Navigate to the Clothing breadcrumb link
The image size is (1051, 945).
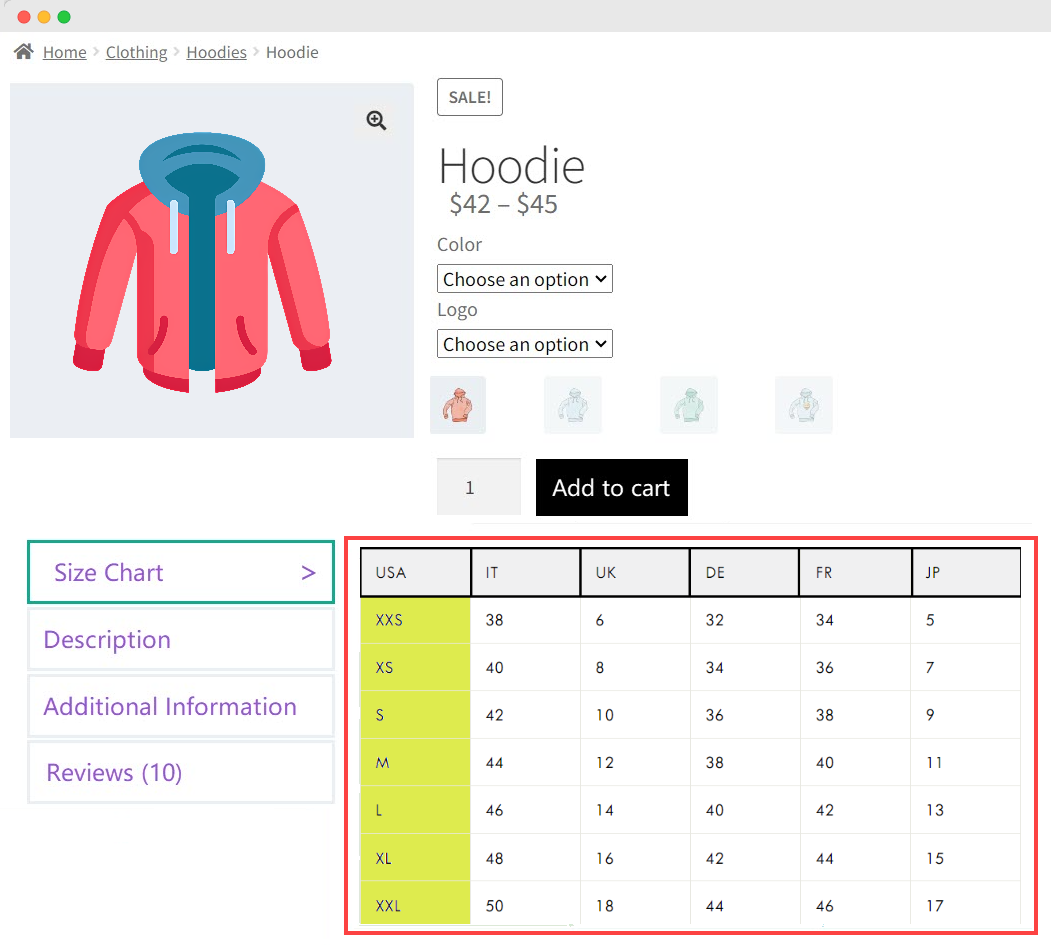click(136, 51)
